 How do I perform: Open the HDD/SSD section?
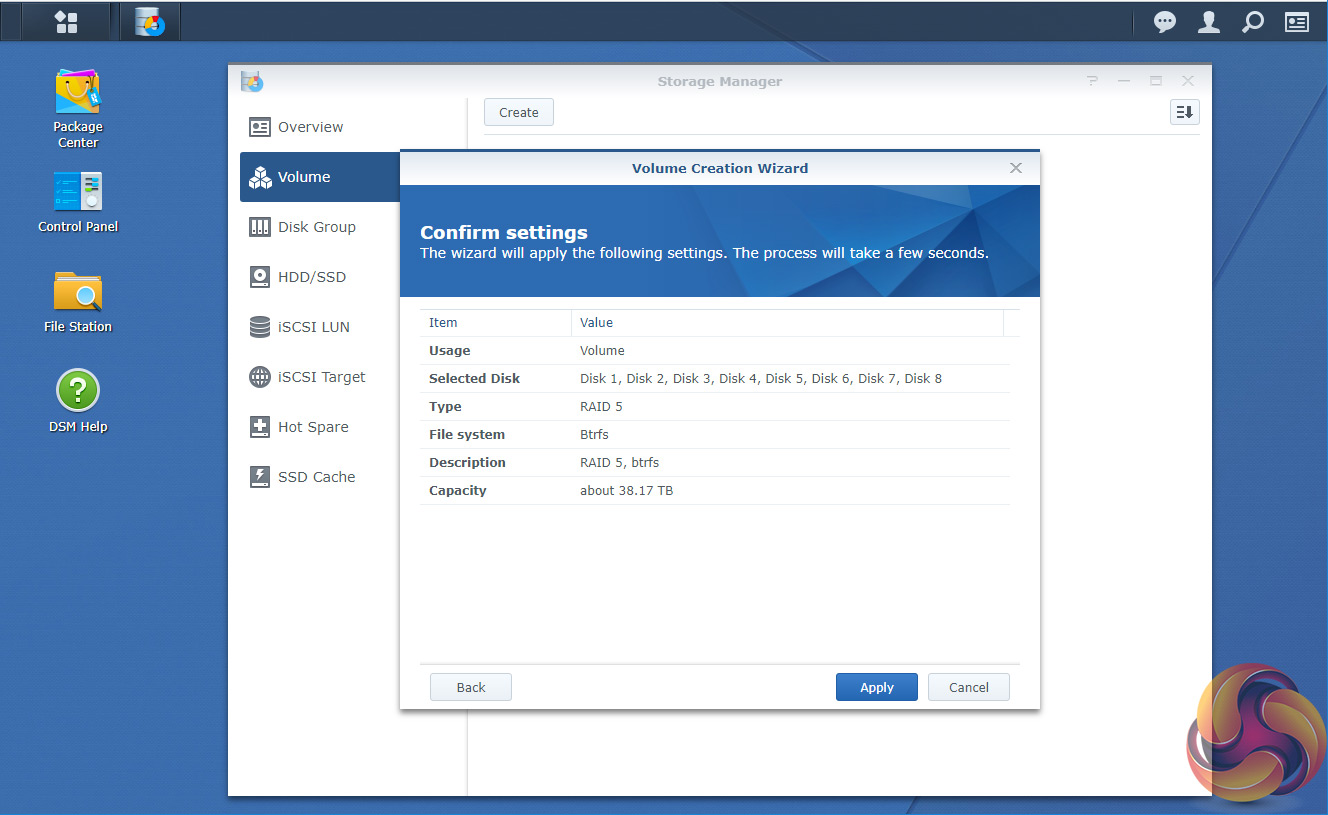pos(311,277)
